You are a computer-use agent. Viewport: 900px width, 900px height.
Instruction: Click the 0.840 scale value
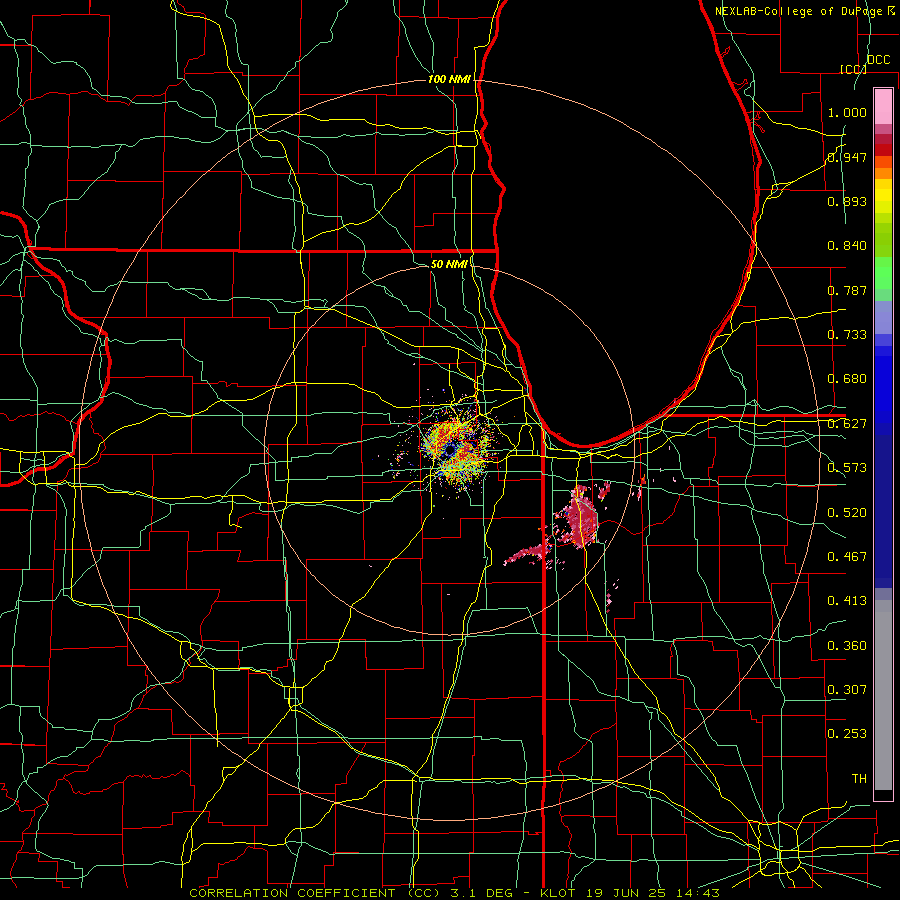pos(847,246)
